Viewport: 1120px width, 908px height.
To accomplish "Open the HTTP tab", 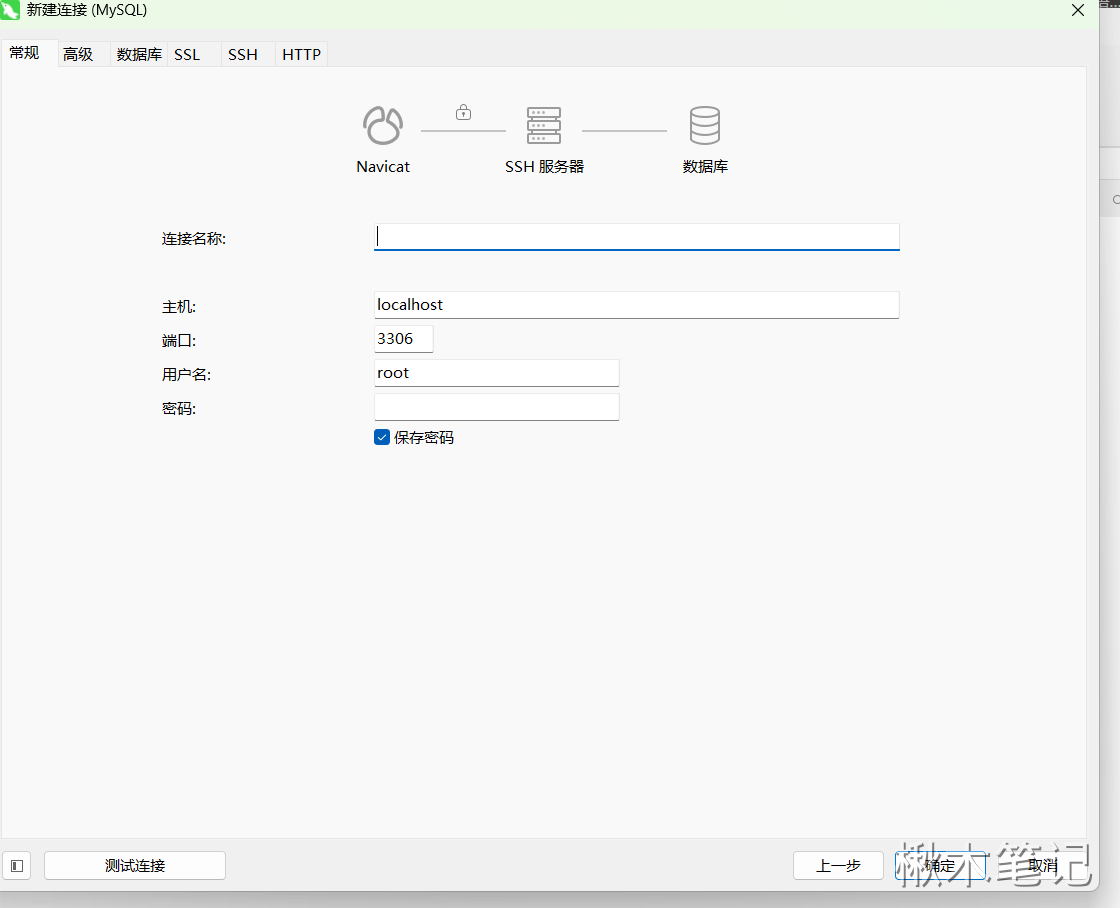I will pyautogui.click(x=301, y=54).
